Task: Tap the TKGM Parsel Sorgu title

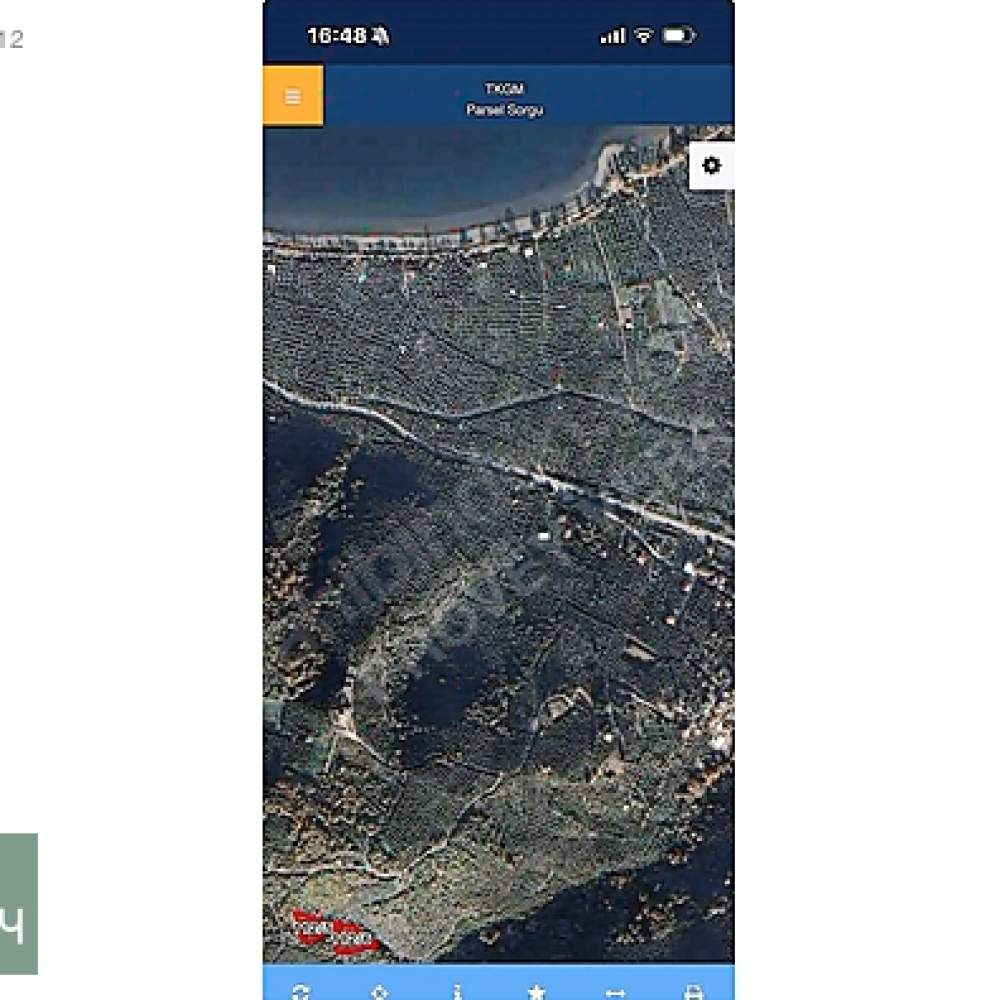Action: [x=504, y=99]
